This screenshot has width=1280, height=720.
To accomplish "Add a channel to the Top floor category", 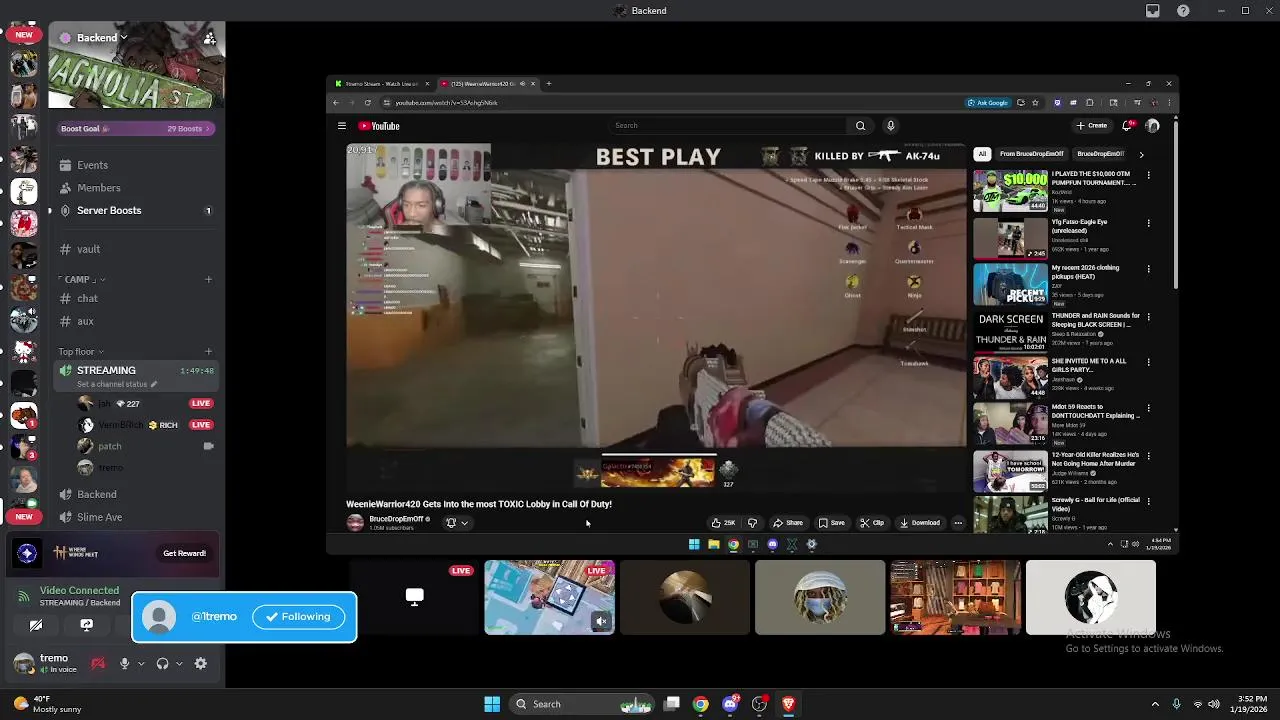I will click(208, 352).
